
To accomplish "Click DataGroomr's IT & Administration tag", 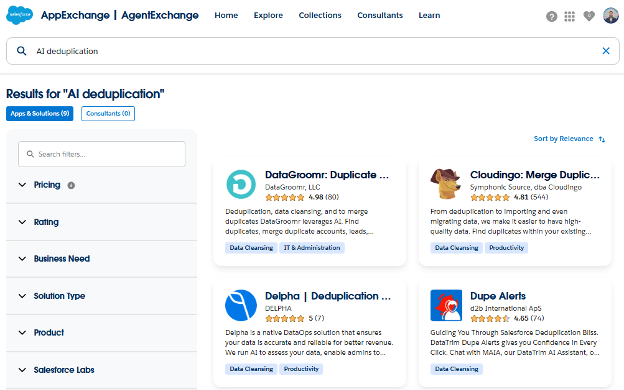I will tap(312, 248).
